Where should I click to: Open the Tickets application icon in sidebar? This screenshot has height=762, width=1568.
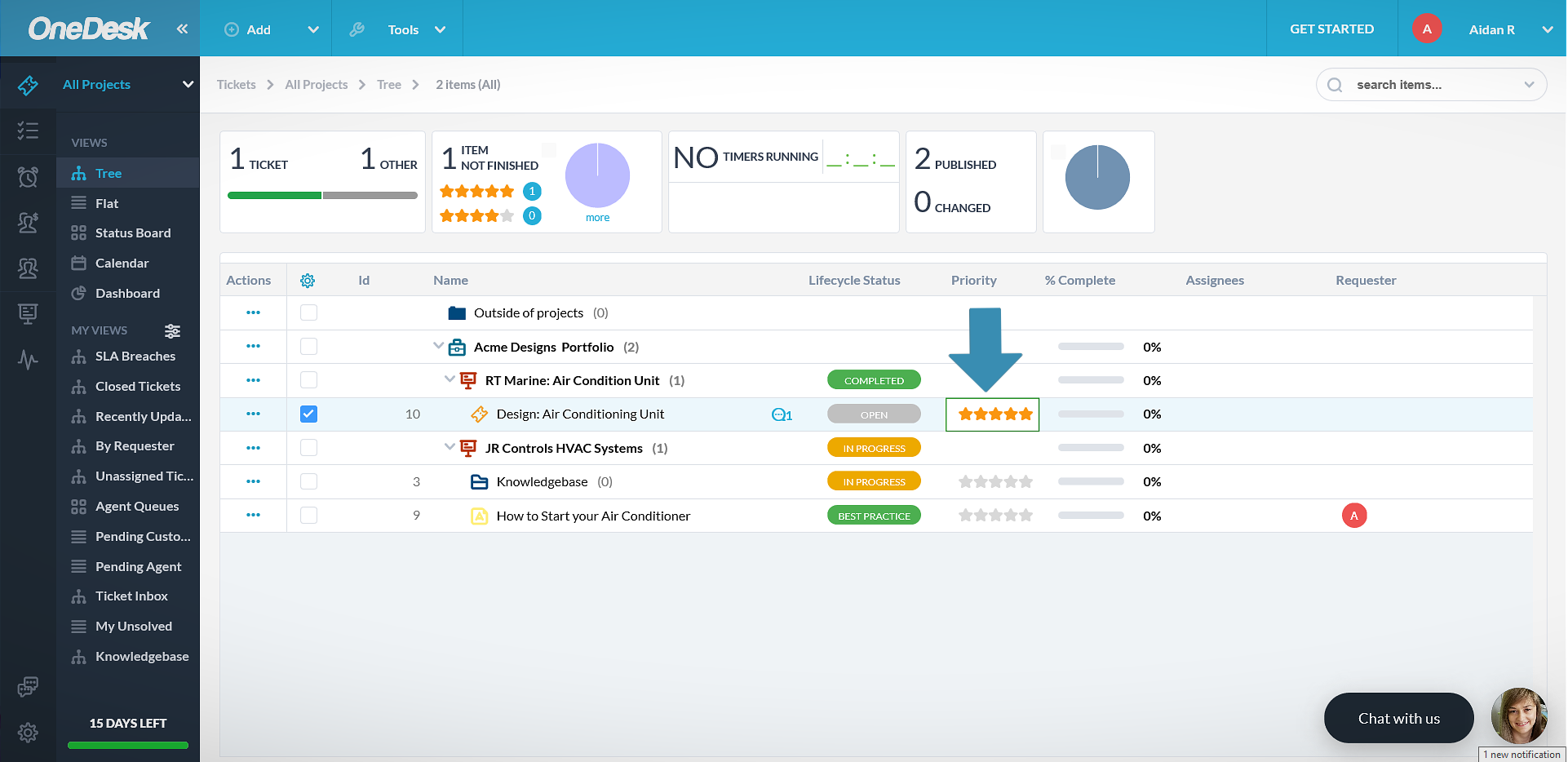point(28,85)
